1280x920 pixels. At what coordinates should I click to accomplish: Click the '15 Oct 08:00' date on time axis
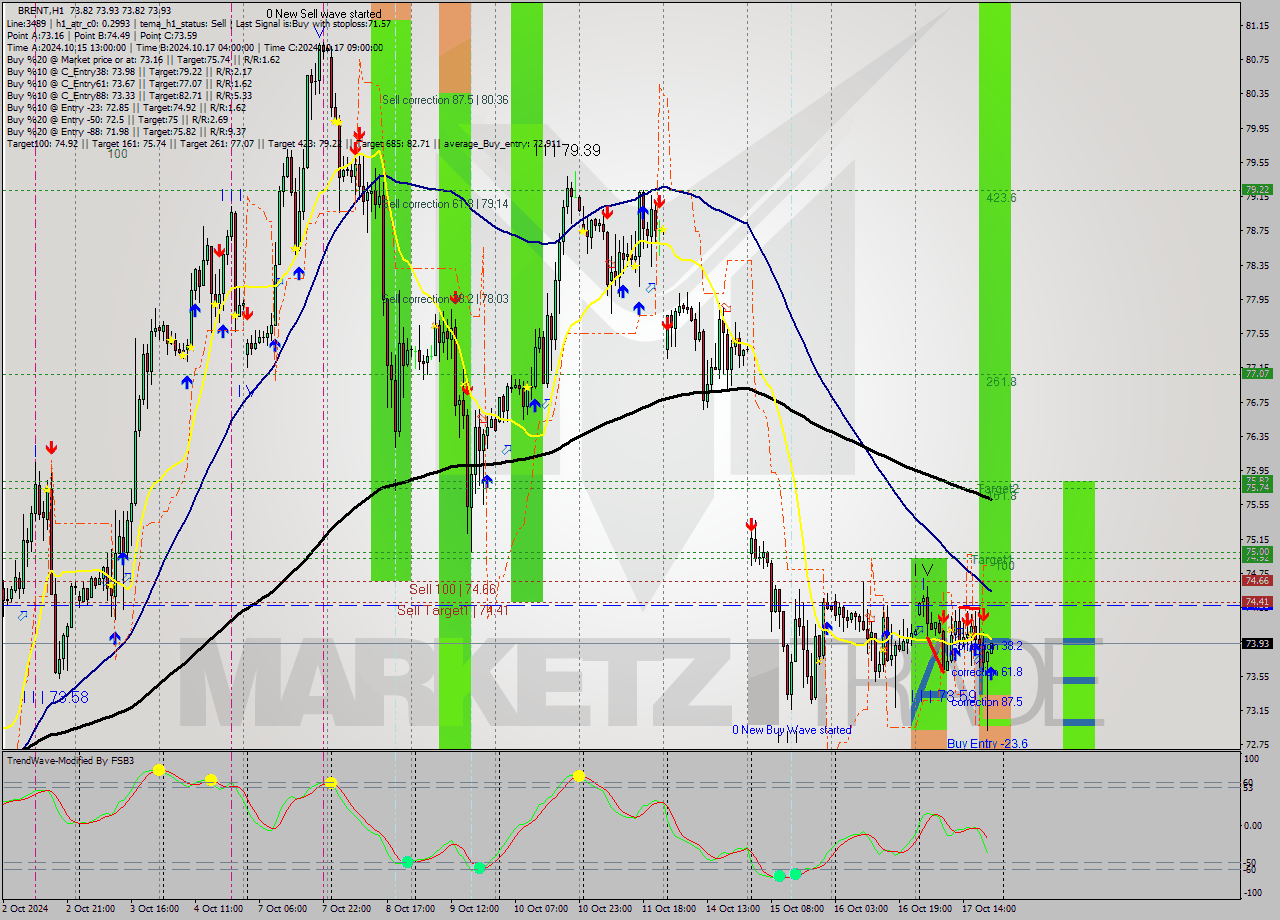[x=797, y=908]
